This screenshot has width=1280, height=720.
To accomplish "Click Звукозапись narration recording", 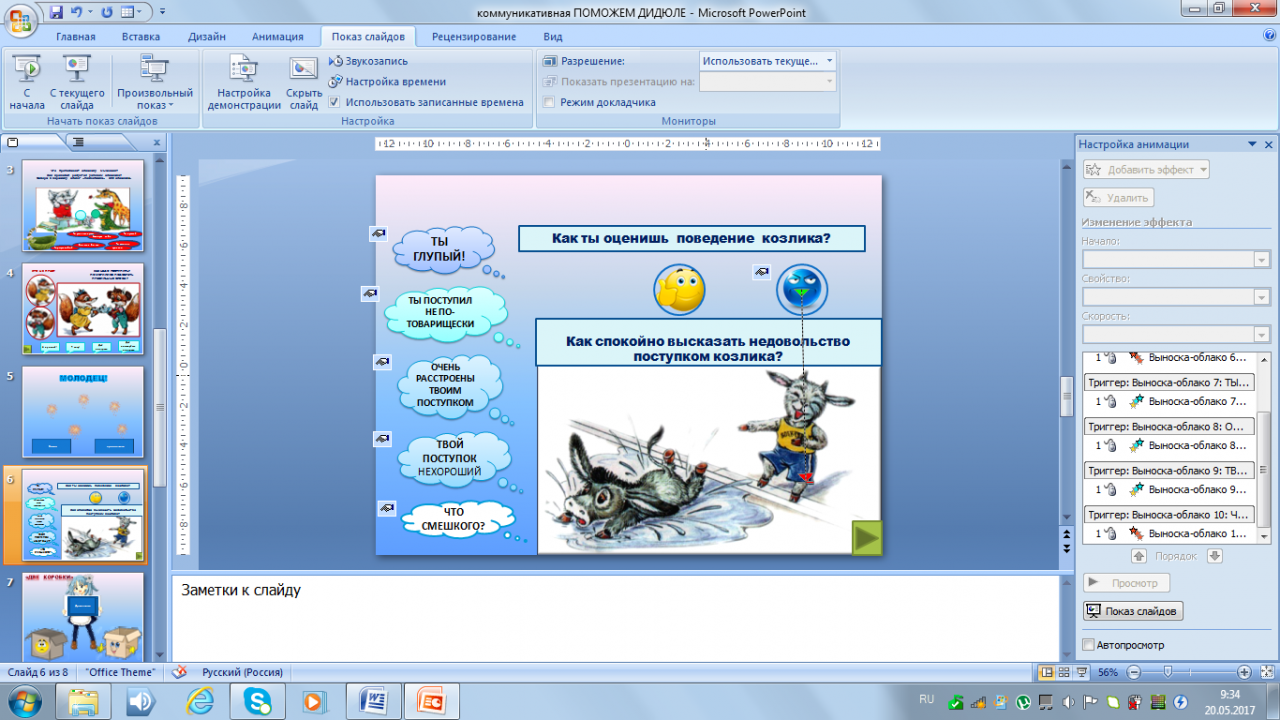I will tap(368, 61).
